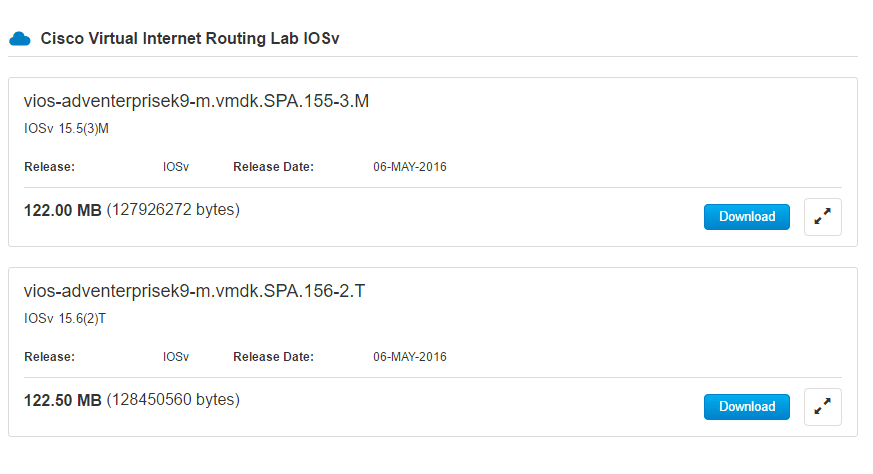The width and height of the screenshot is (873, 474).
Task: Expand details for the 156-2.T image
Action: tap(822, 407)
